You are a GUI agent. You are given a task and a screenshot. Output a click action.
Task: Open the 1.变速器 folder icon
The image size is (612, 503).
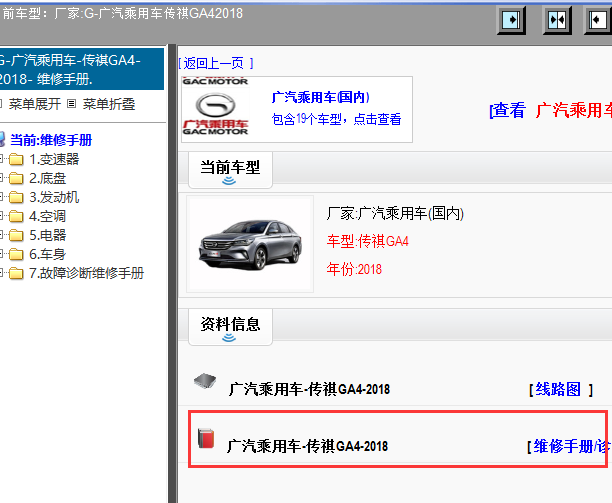[16, 159]
